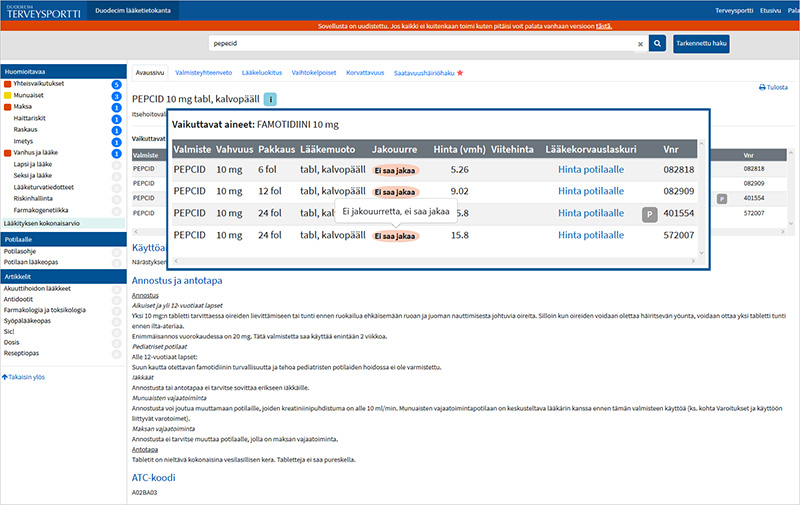The width and height of the screenshot is (800, 505).
Task: Open Potilasohje in the sidebar
Action: tap(20, 251)
